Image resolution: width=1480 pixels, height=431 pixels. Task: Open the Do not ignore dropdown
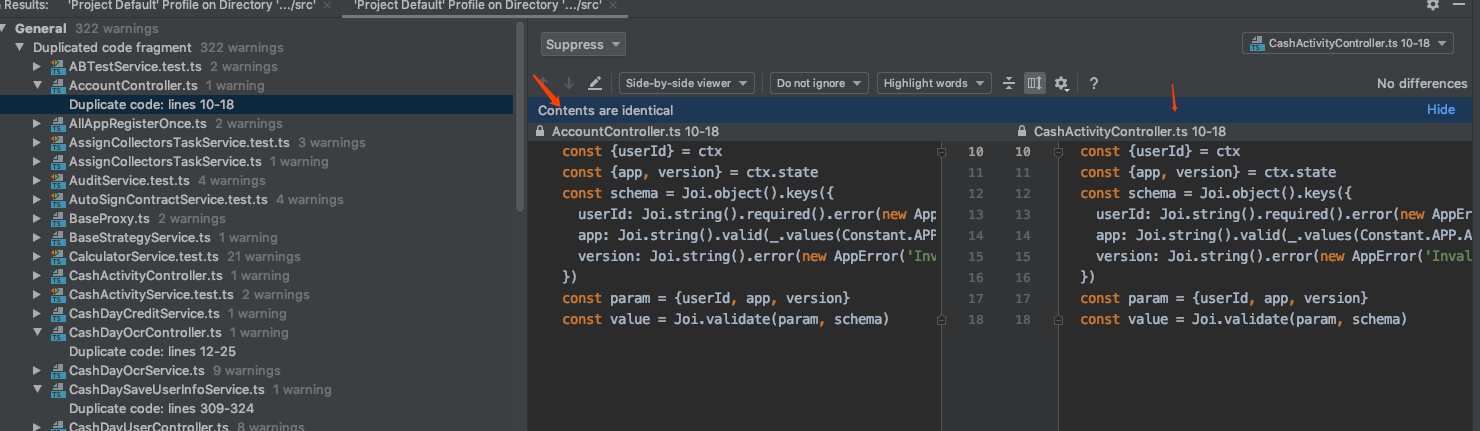pos(818,84)
